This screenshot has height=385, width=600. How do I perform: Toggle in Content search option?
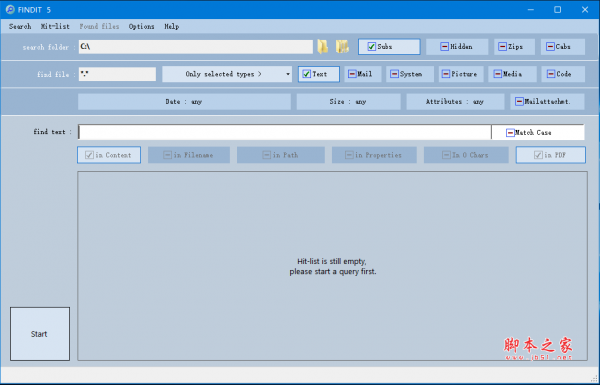point(109,155)
